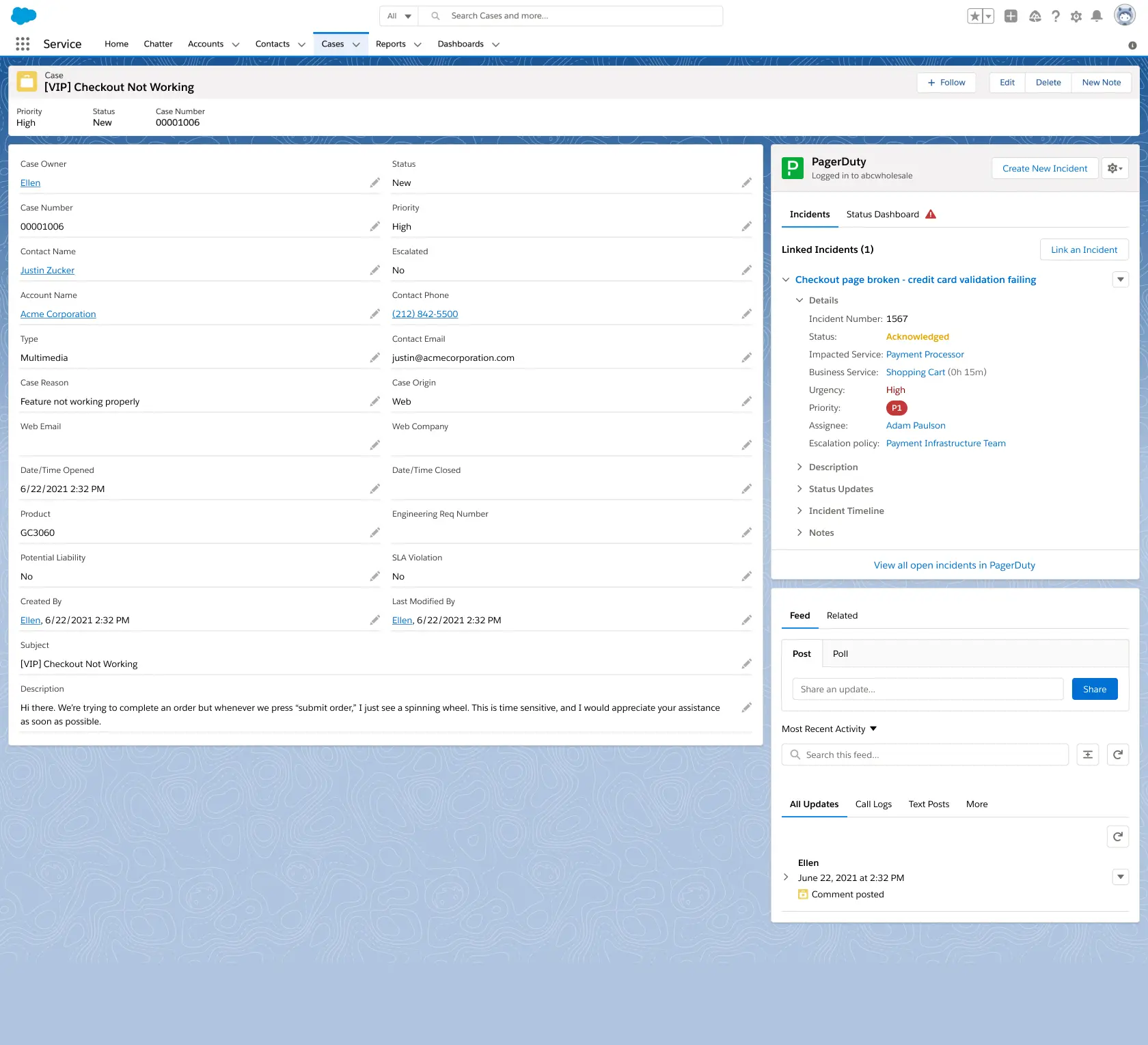The width and height of the screenshot is (1148, 1045).
Task: Click the Edit button
Action: (x=1007, y=82)
